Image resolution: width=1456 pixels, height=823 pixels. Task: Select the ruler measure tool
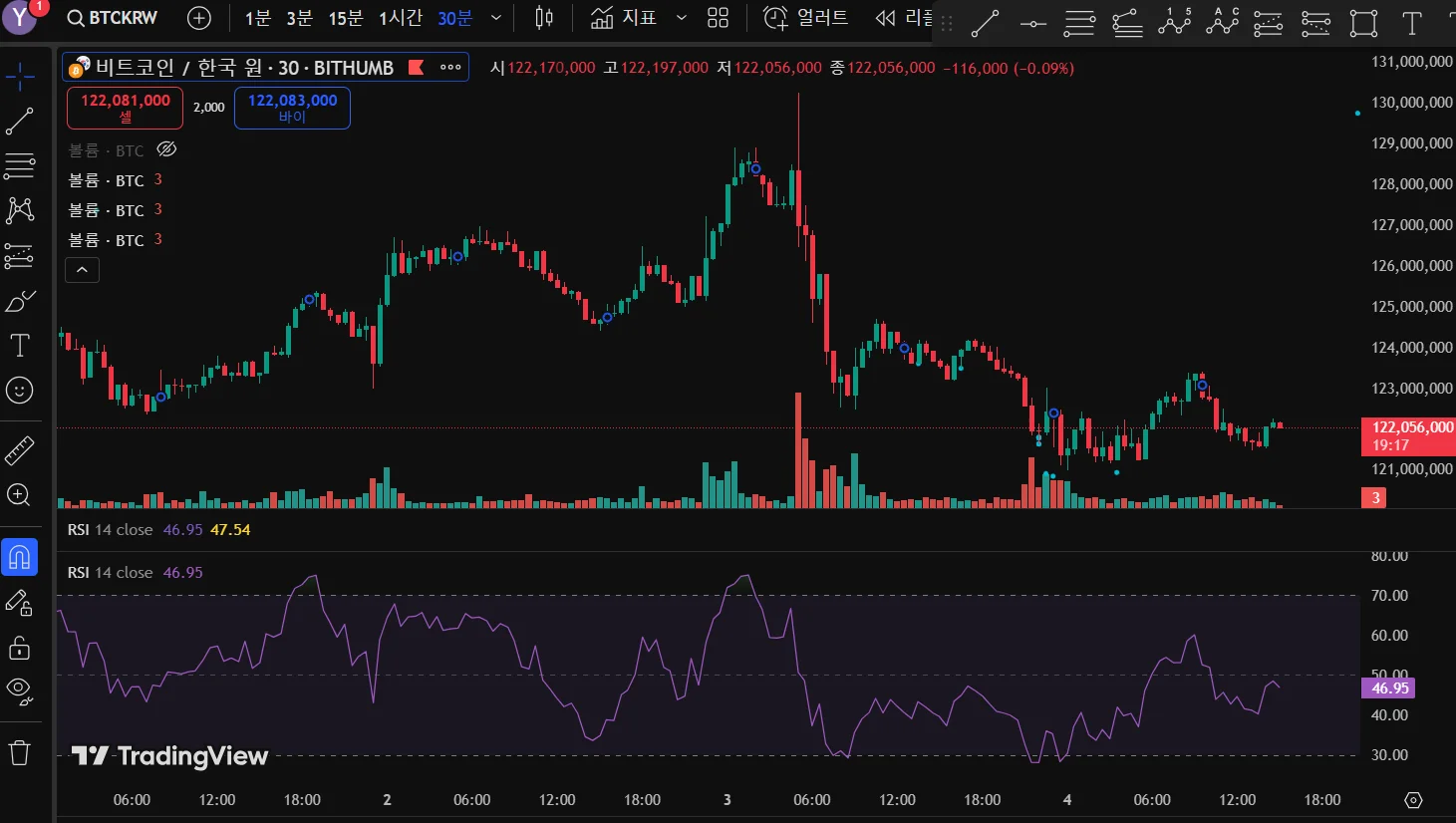click(x=20, y=450)
